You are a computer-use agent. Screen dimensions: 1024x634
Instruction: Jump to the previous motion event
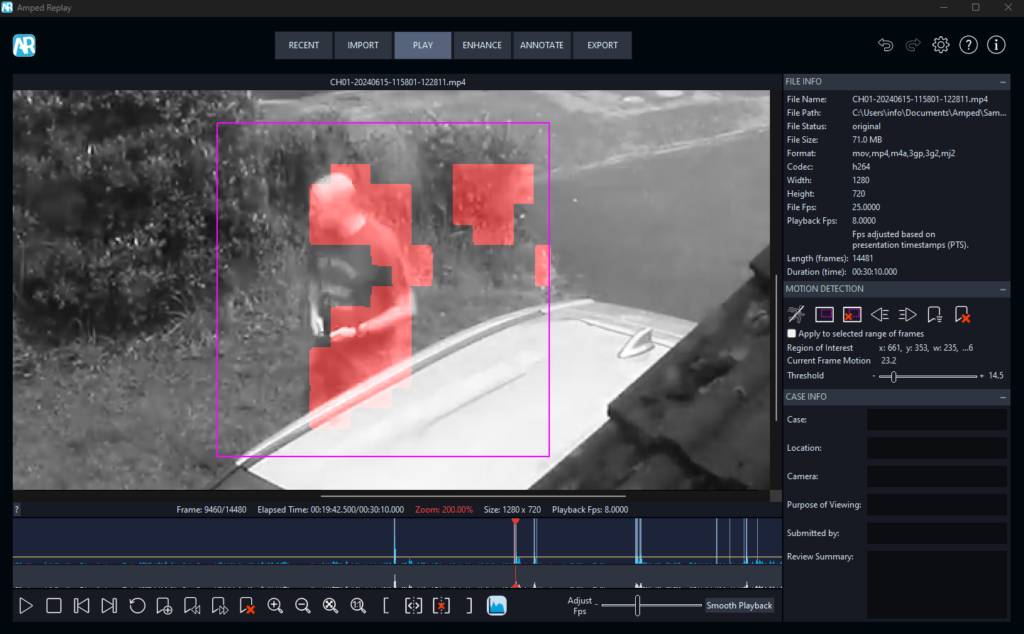pyautogui.click(x=880, y=314)
